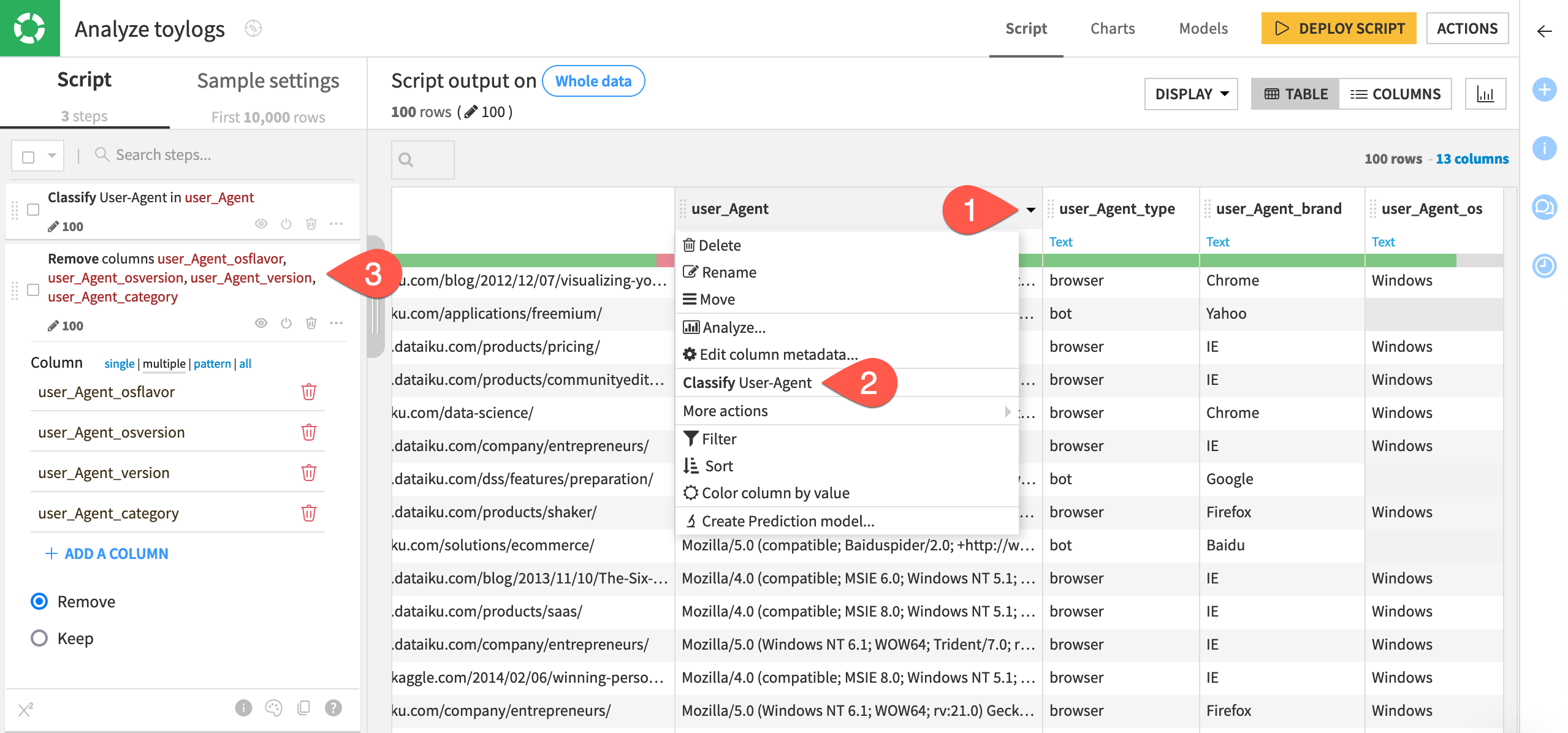1568x733 pixels.
Task: Toggle preview eye on Remove columns step
Action: click(261, 323)
